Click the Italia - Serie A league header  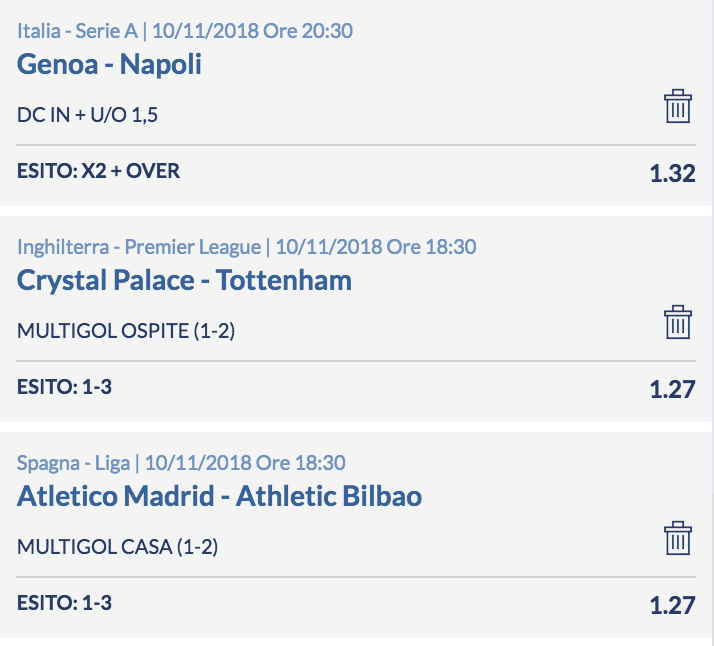(x=77, y=31)
